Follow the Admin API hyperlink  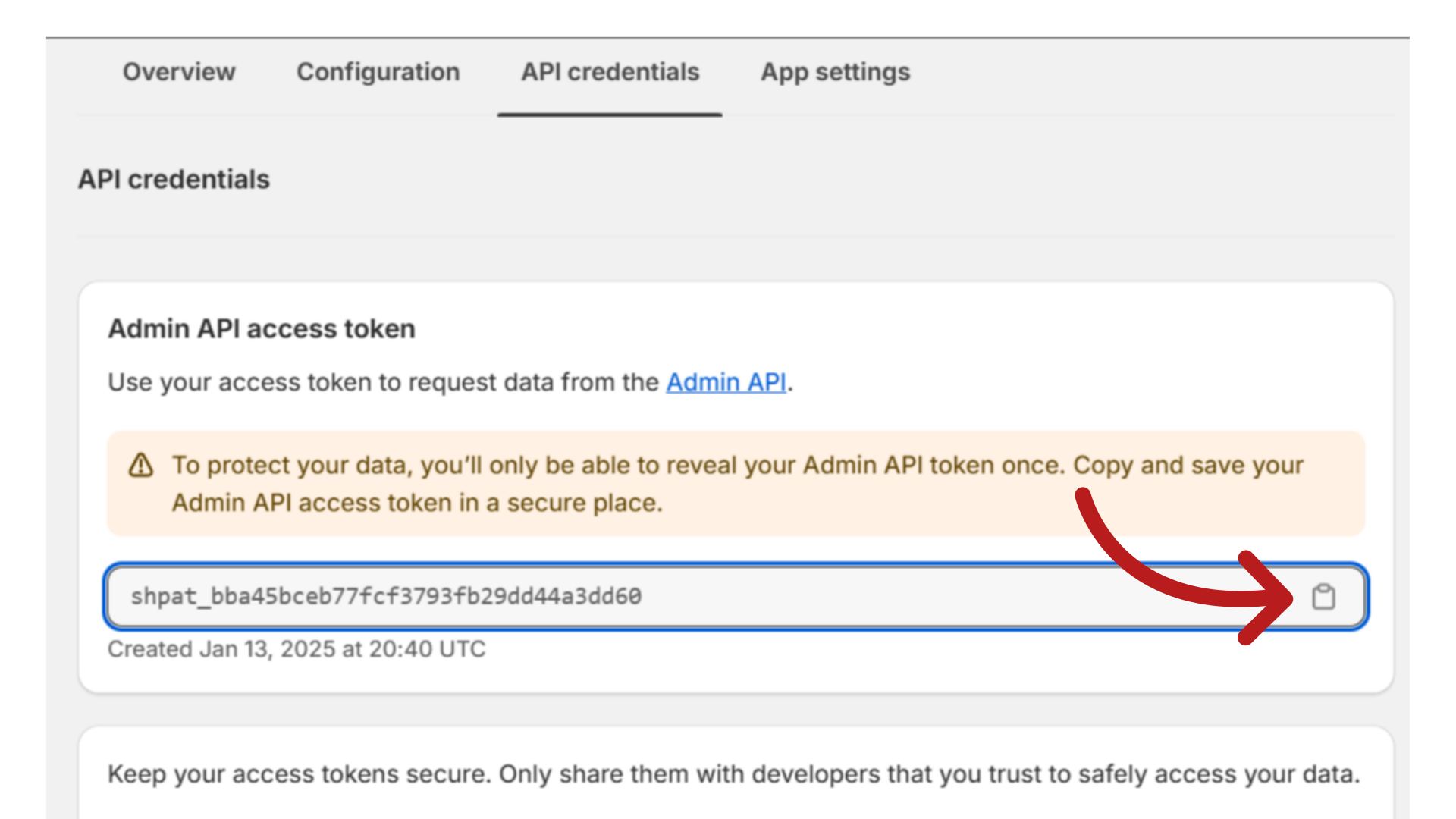[726, 382]
